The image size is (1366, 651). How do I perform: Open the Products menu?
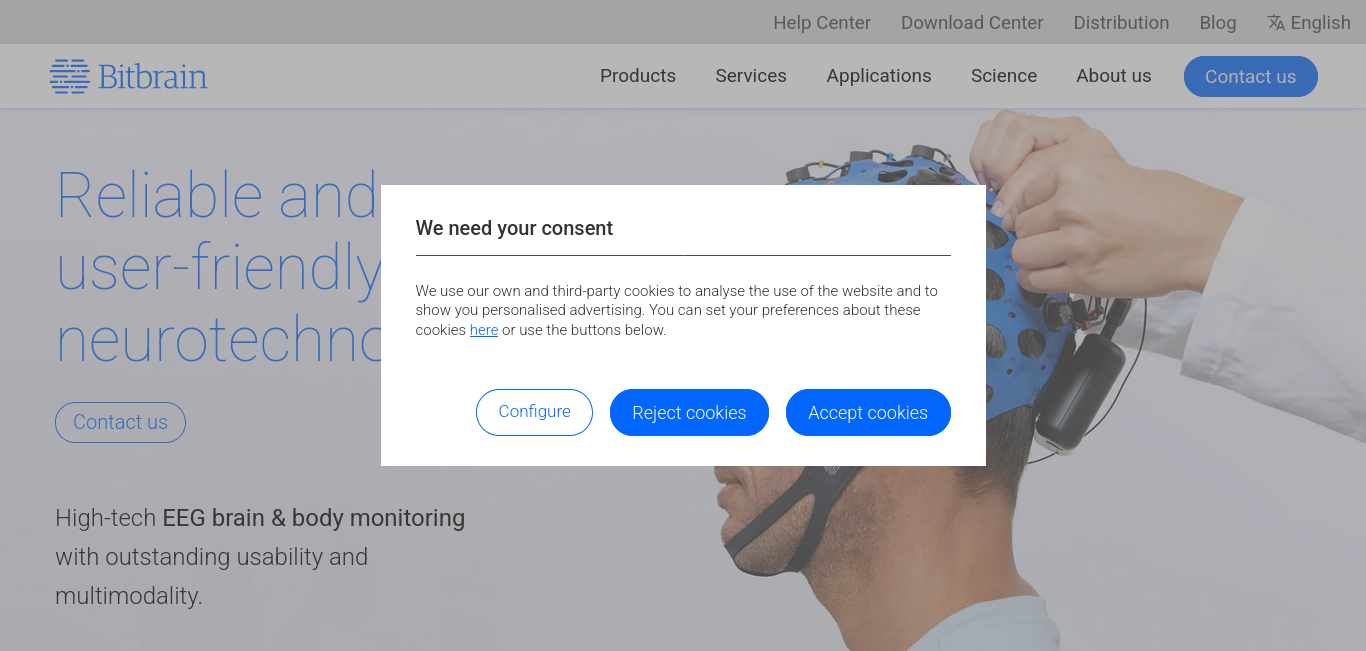(638, 76)
